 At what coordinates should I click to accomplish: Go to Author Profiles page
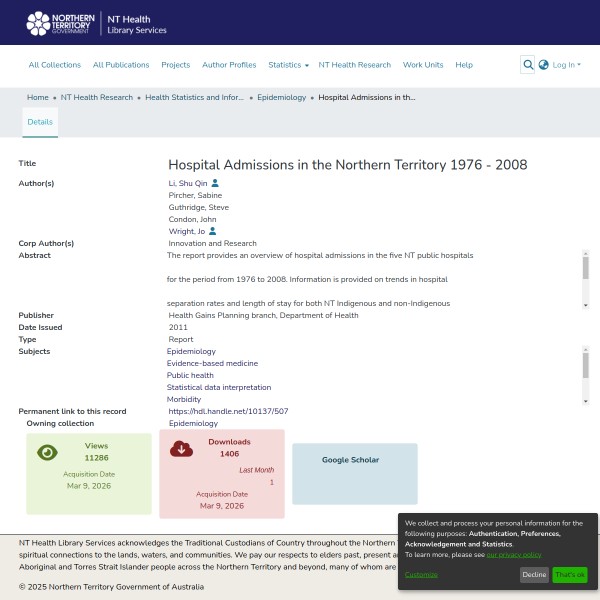tap(229, 65)
